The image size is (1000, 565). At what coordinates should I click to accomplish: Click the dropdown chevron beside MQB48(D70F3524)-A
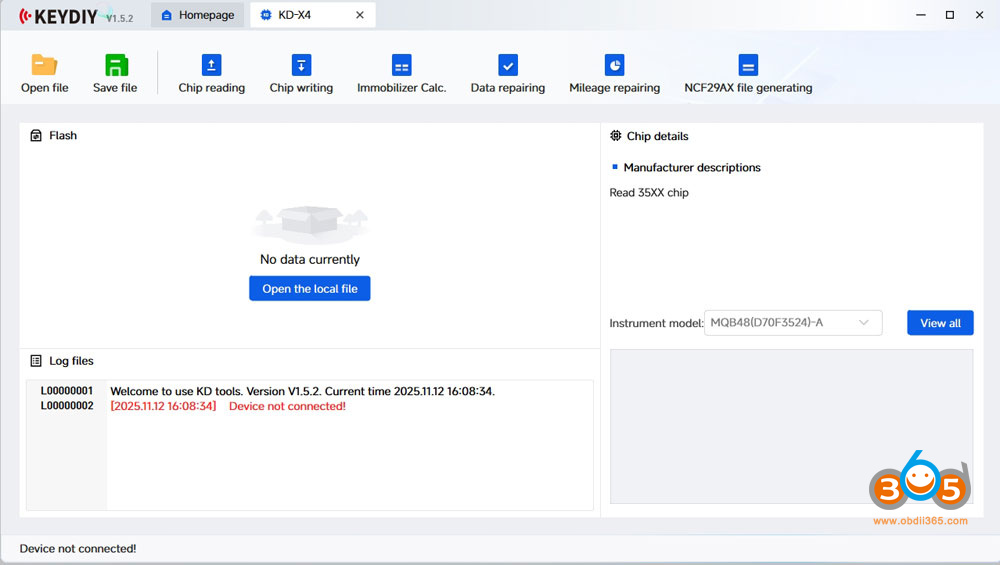tap(864, 323)
